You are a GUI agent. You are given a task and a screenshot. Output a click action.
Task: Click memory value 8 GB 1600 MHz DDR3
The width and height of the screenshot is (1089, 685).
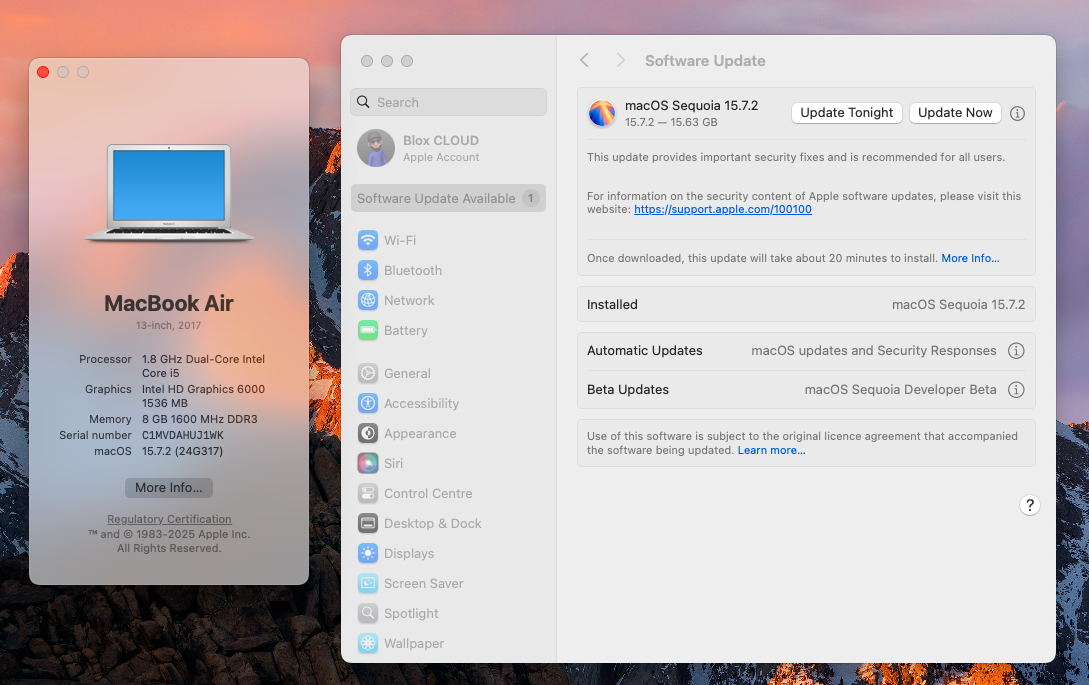[x=199, y=419]
